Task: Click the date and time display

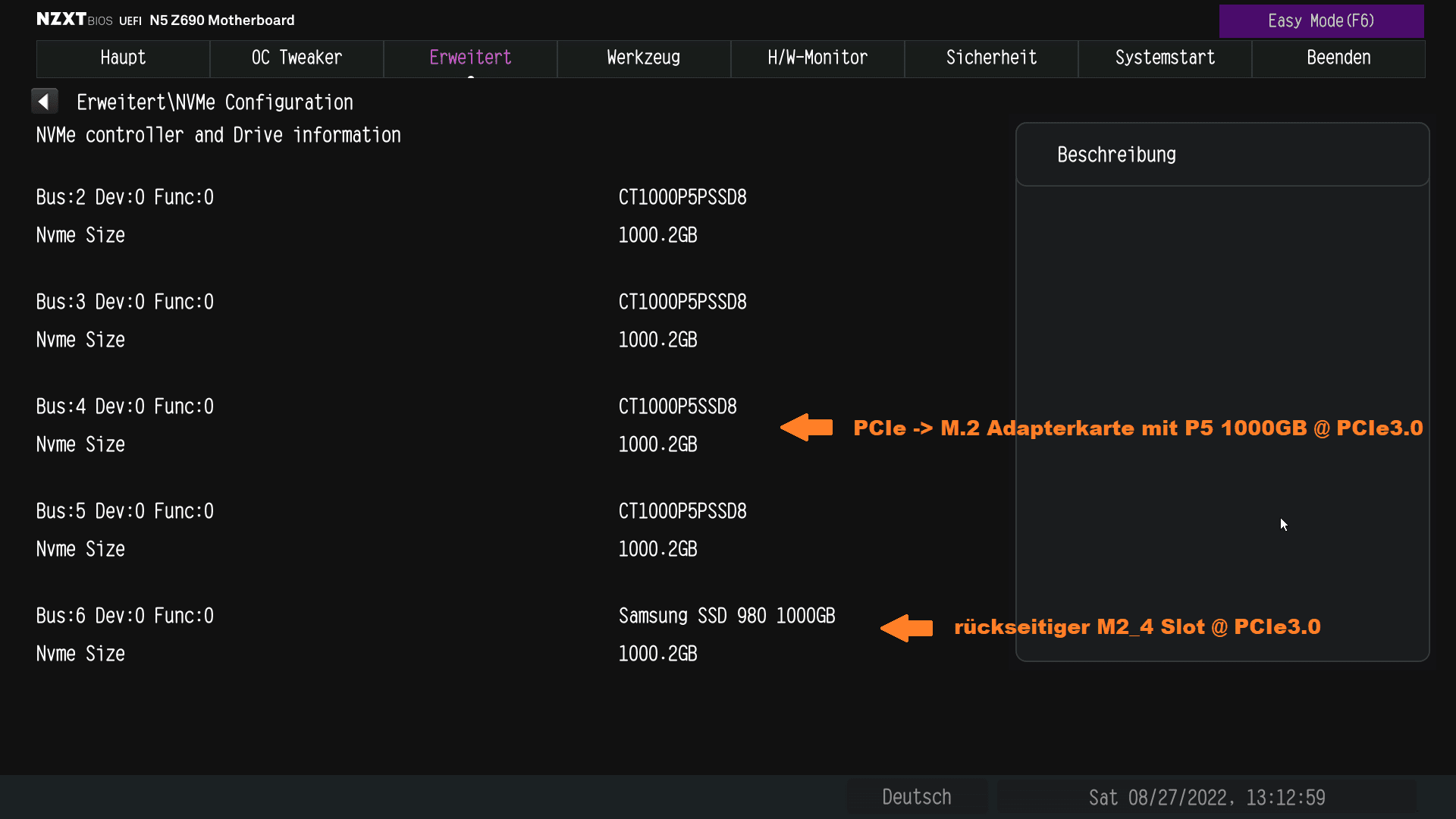Action: [x=1207, y=797]
